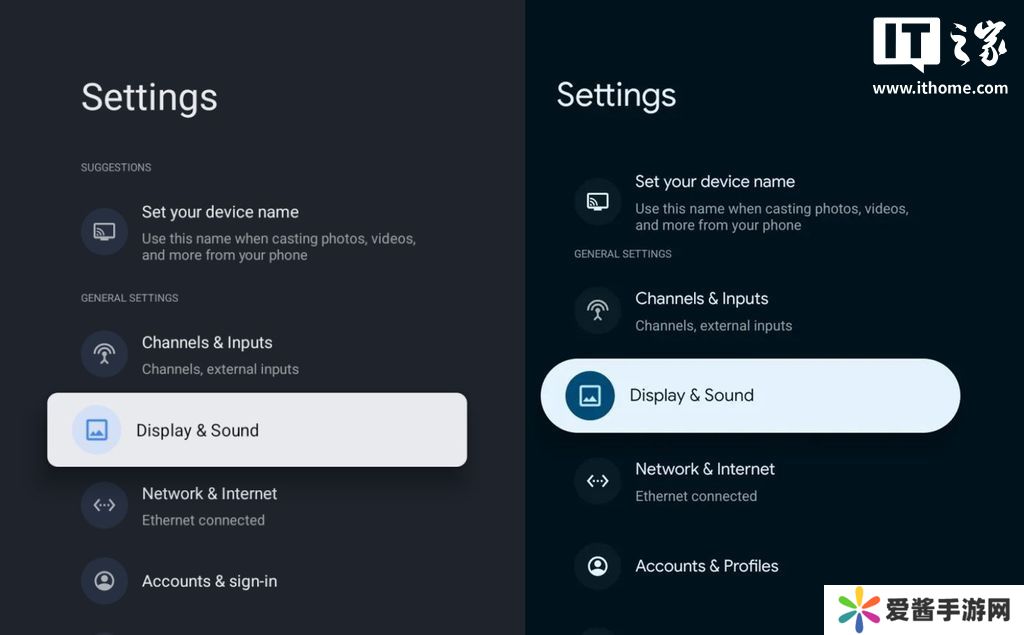Open Accounts & sign-in settings
The height and width of the screenshot is (635, 1024).
click(209, 581)
